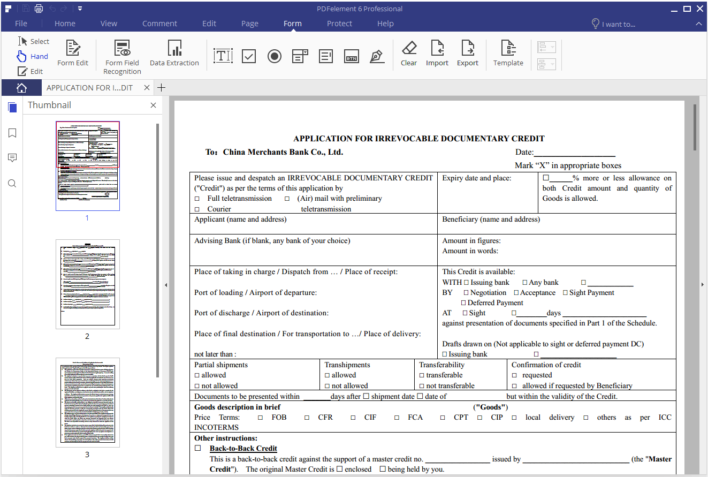Open the search panel in sidebar
The image size is (708, 477).
12,183
